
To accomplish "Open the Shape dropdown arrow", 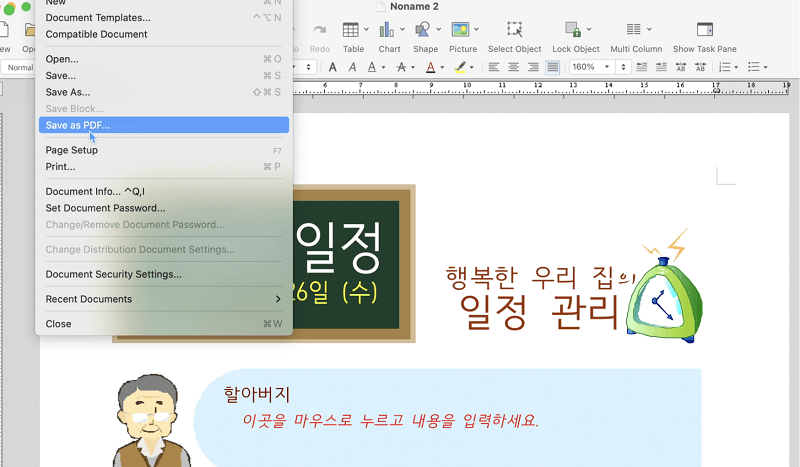I will [438, 30].
